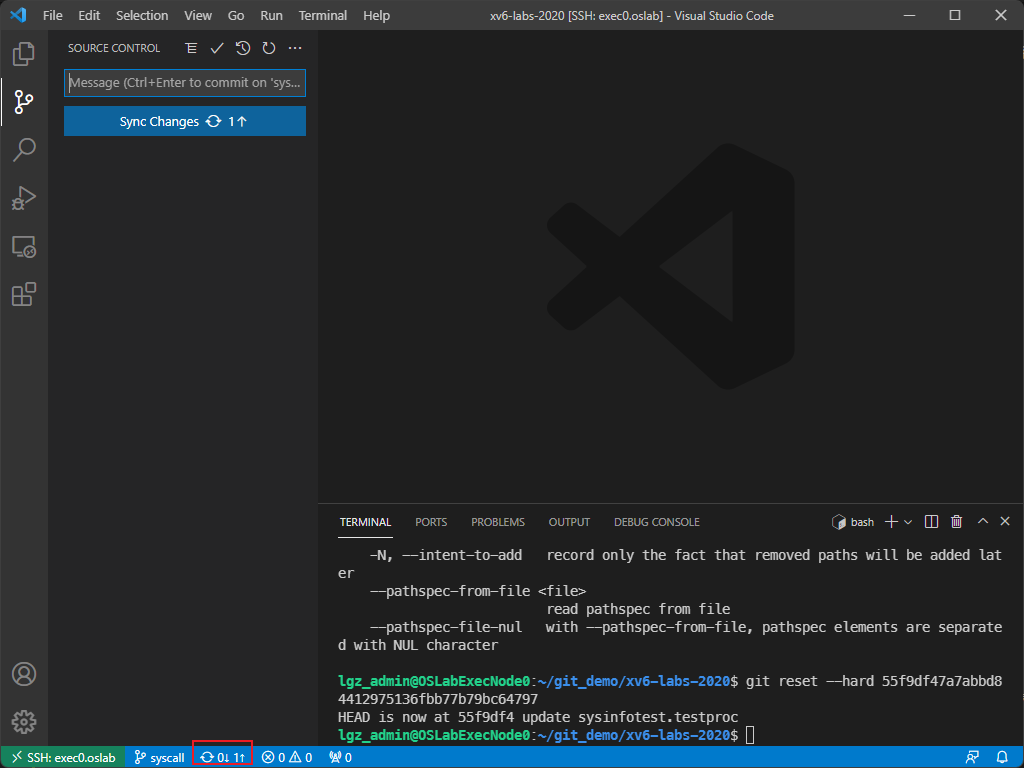Open the Run and Debug view

[x=24, y=198]
